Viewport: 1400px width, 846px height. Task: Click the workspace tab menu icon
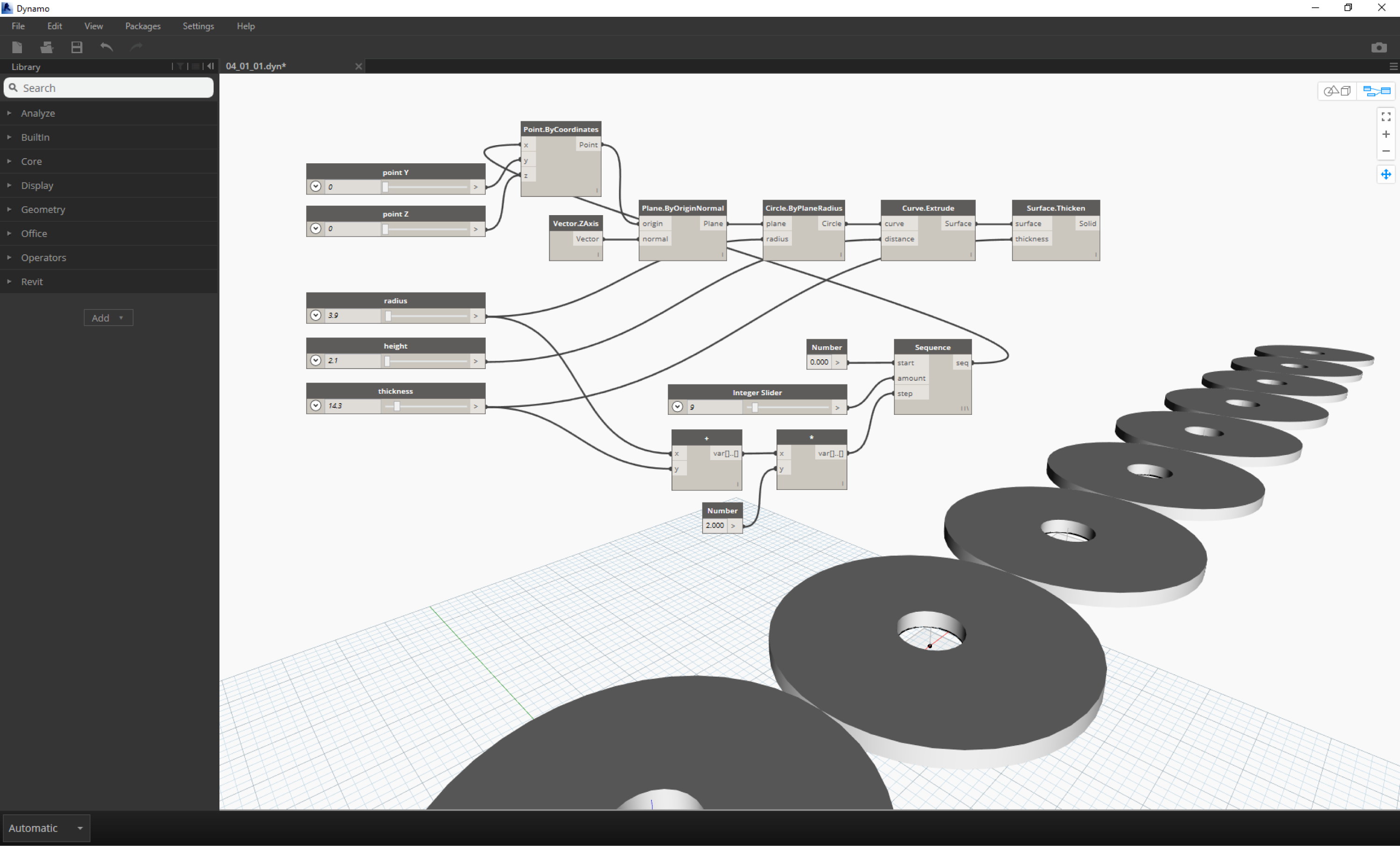1393,66
